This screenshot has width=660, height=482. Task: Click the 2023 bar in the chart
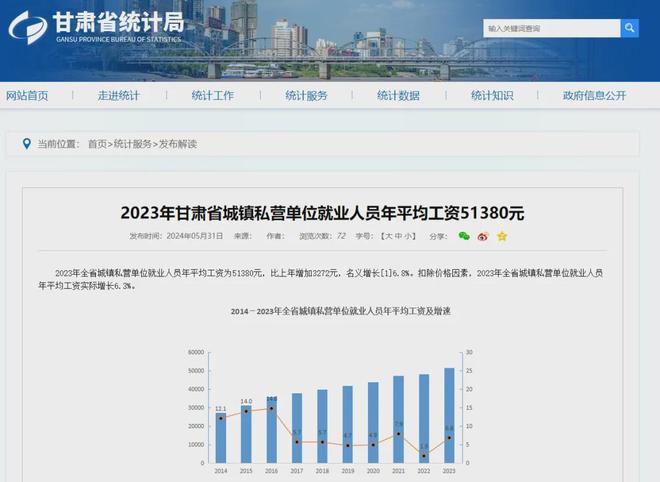[449, 415]
